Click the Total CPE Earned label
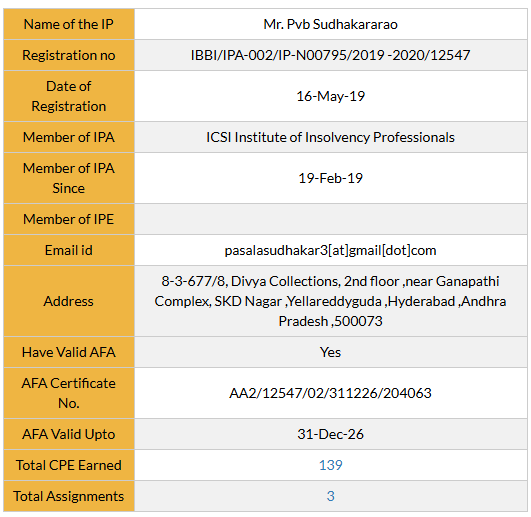This screenshot has width=531, height=517. pyautogui.click(x=69, y=465)
